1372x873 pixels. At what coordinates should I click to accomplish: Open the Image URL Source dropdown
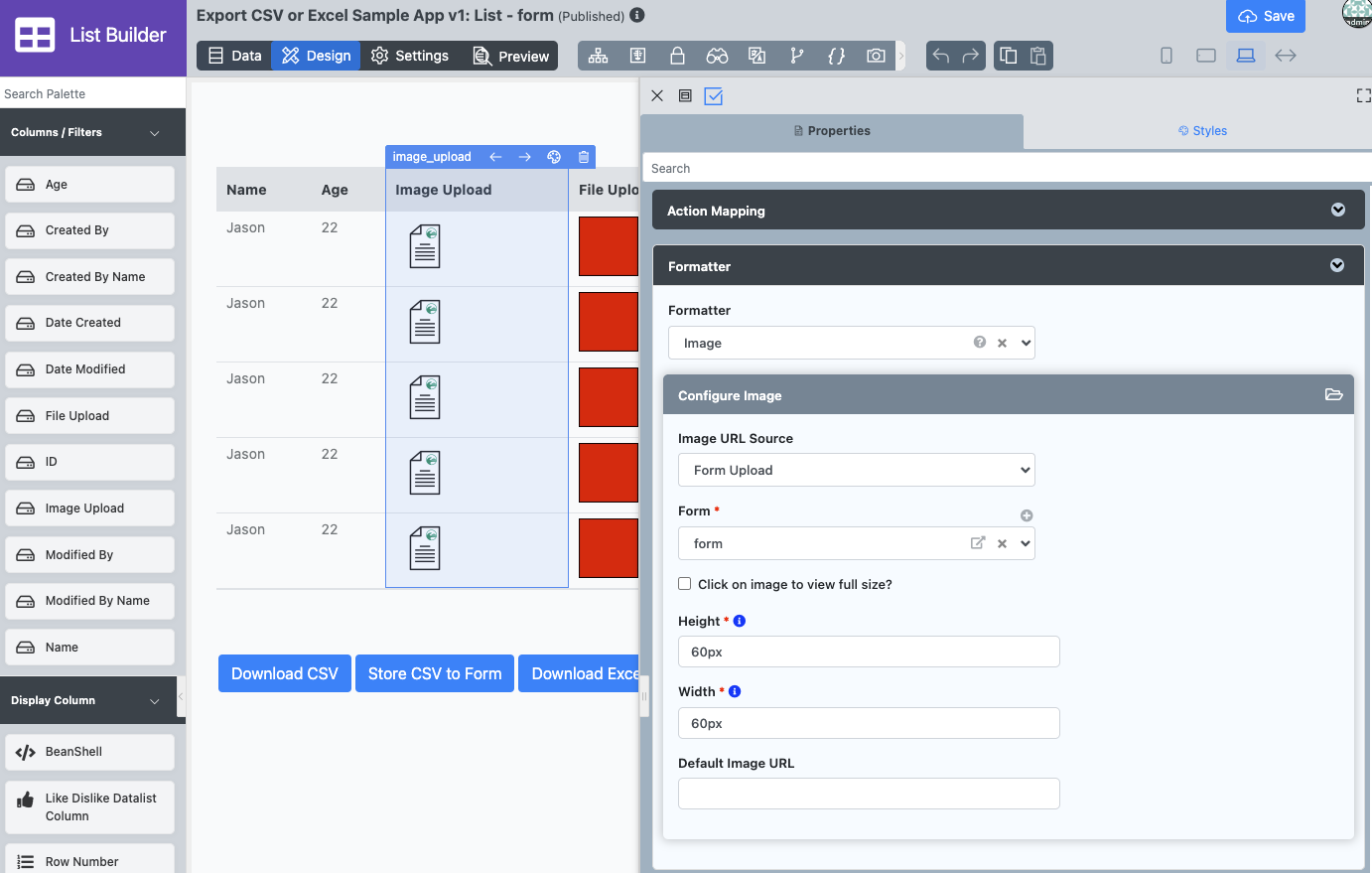[856, 470]
